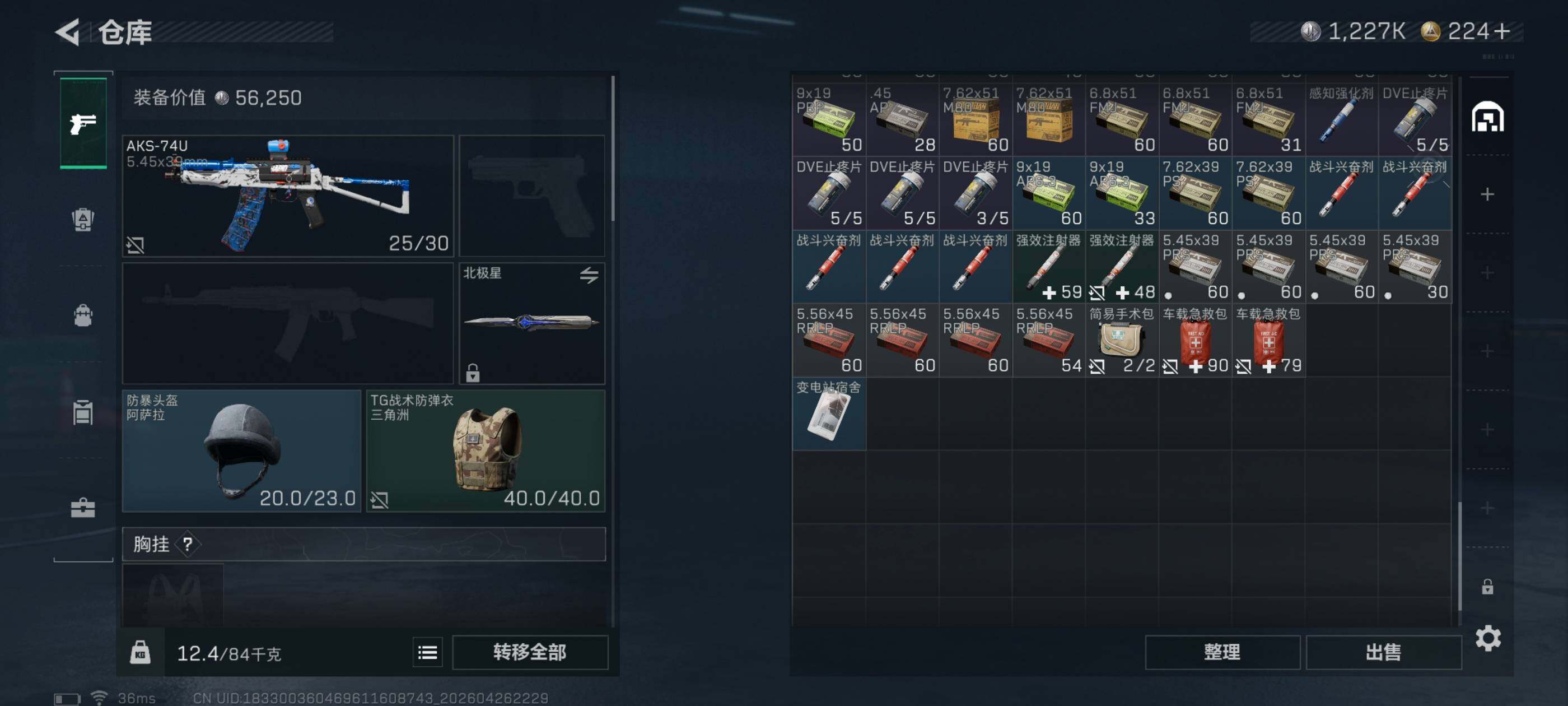Click the 整理 sort button
This screenshot has width=1568, height=706.
[x=1222, y=652]
